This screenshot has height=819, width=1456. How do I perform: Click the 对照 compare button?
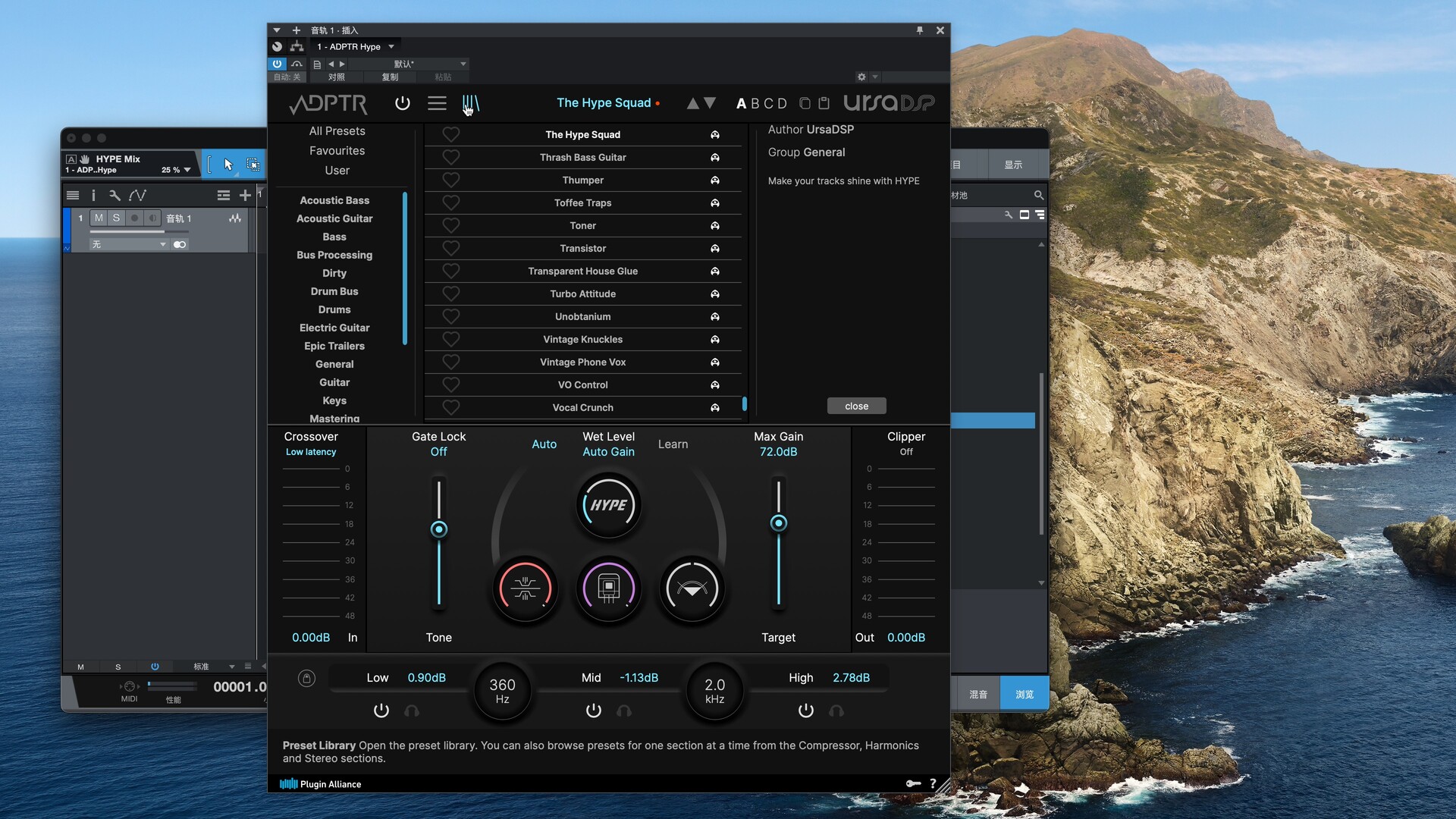337,77
